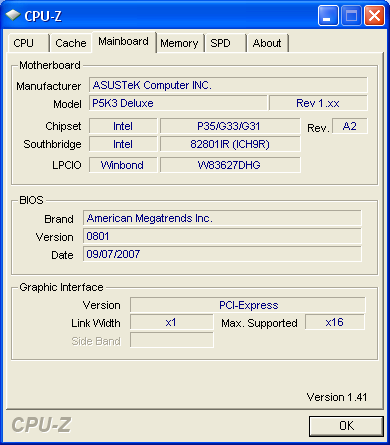Select the Model field P5K3 Deluxe

(x=178, y=103)
